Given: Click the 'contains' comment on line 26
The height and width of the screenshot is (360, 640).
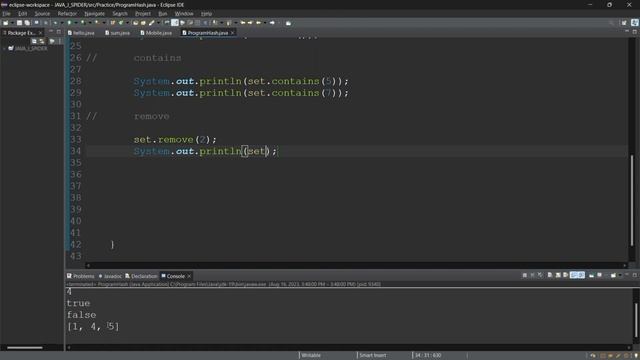Looking at the screenshot, I should pos(157,58).
